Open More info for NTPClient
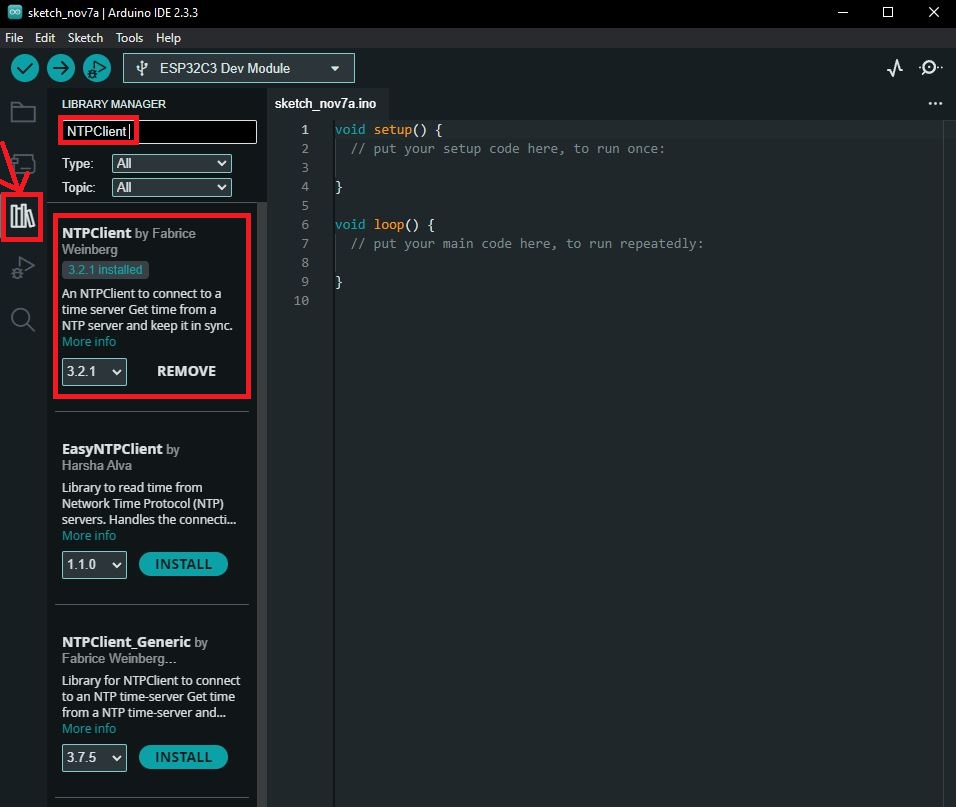This screenshot has width=956, height=807. 89,342
